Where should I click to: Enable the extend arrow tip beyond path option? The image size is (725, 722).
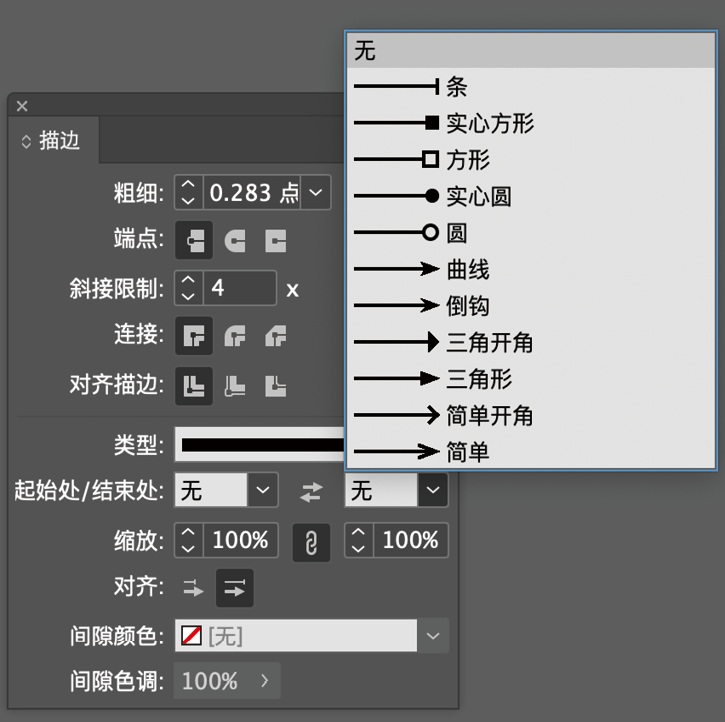tap(193, 588)
